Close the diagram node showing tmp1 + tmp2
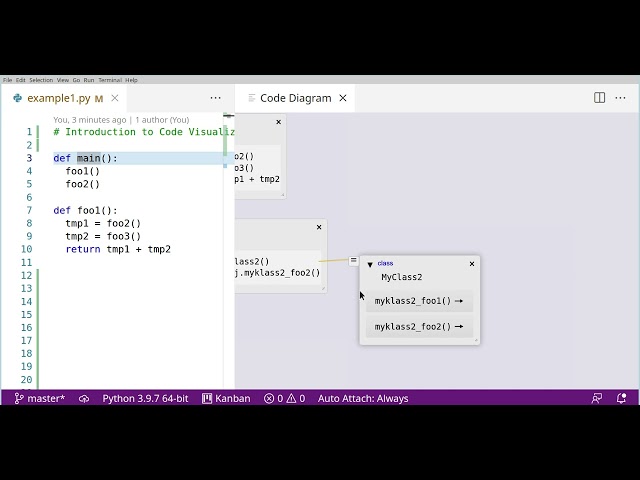This screenshot has width=640, height=480. click(278, 122)
